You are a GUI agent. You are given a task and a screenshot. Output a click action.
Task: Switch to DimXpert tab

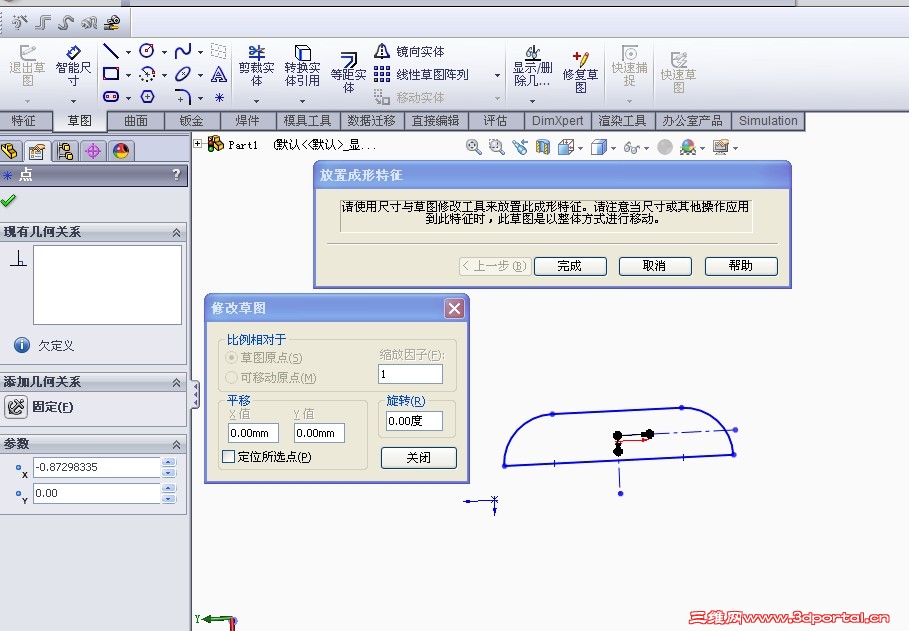557,121
